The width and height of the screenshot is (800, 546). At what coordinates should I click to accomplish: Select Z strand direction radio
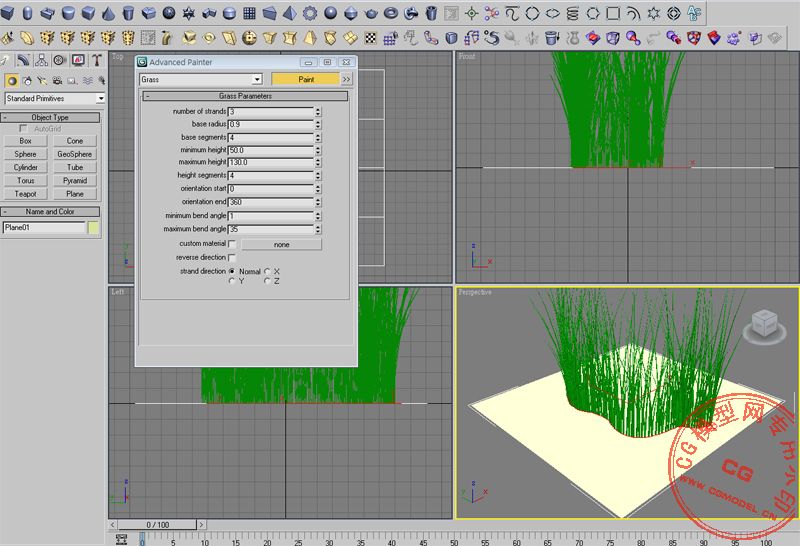click(x=267, y=281)
